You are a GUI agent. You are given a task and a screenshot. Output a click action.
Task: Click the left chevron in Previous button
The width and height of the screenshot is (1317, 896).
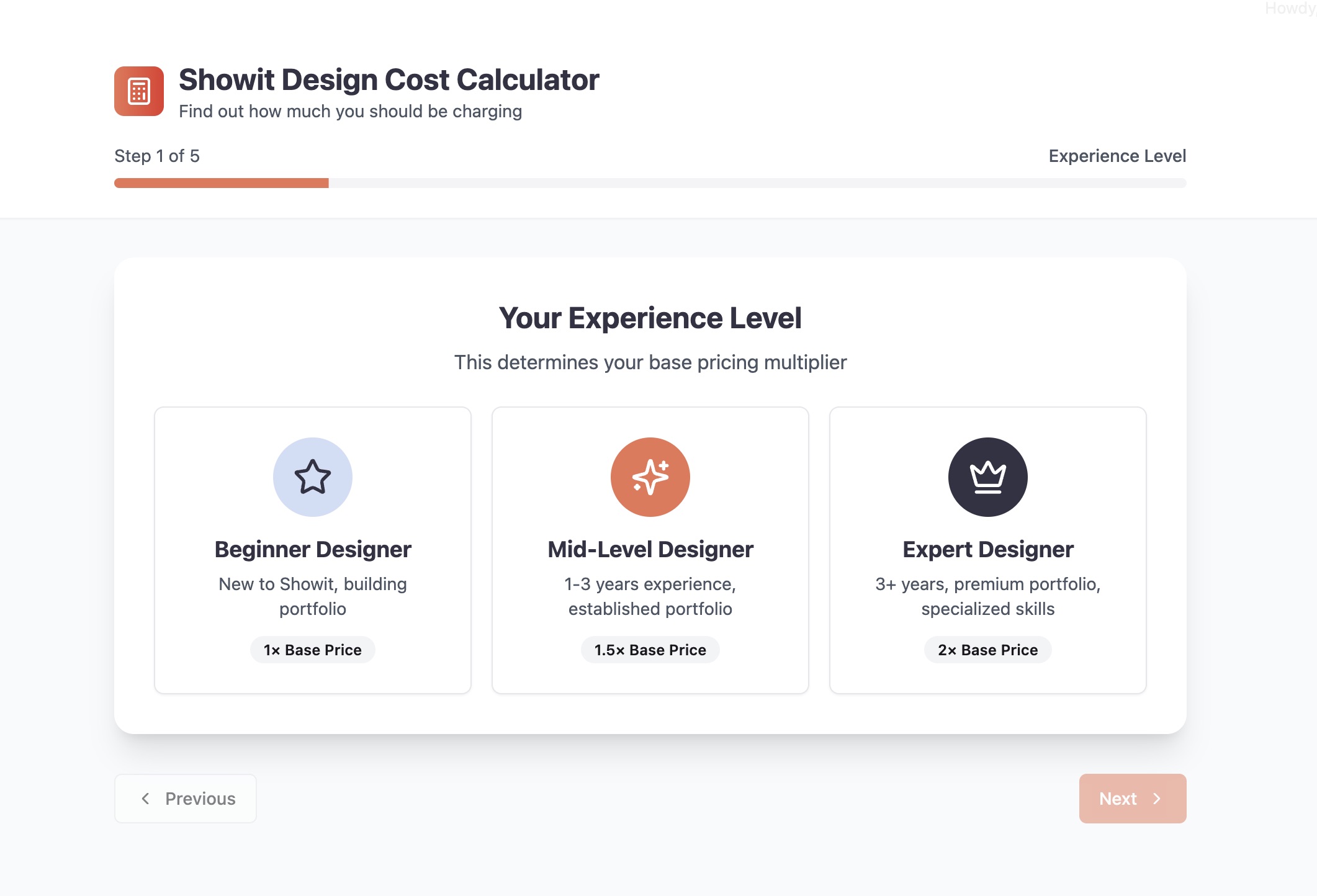(x=145, y=799)
